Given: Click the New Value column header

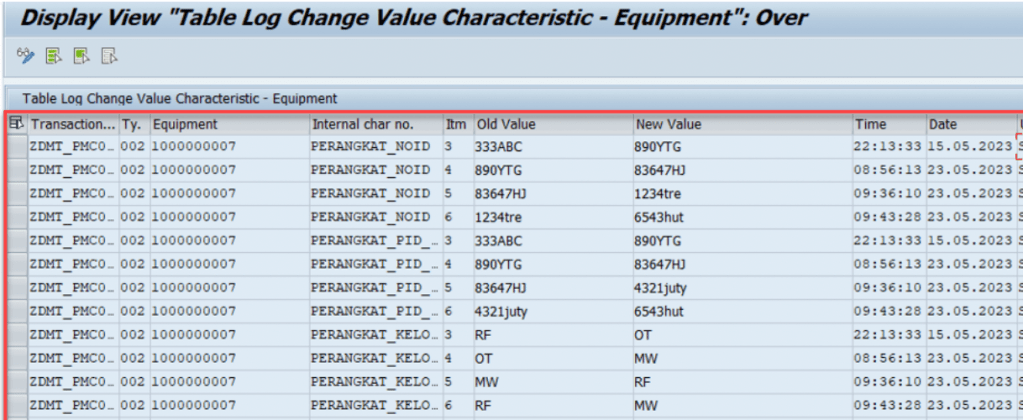Looking at the screenshot, I should click(741, 125).
